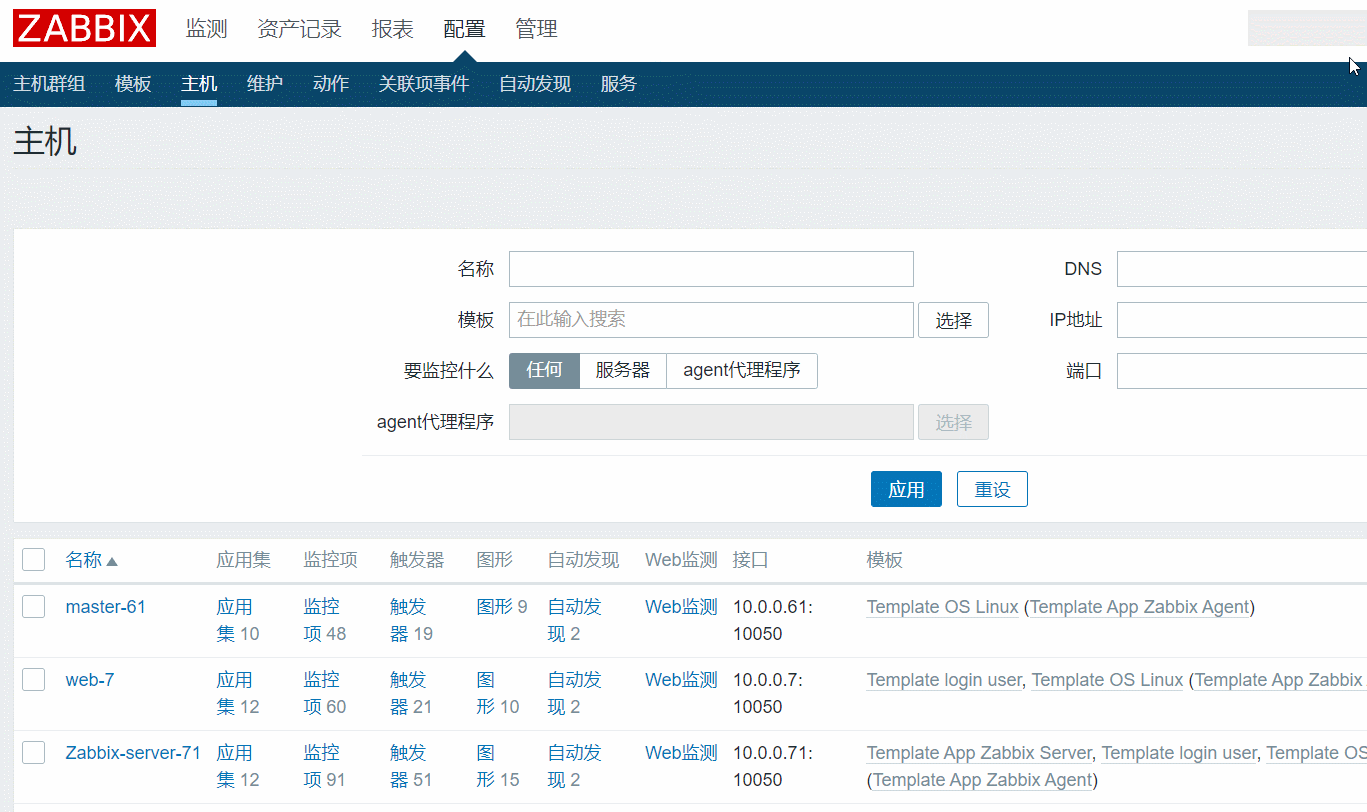This screenshot has width=1367, height=812.
Task: Select 服务器 monitoring option
Action: (x=623, y=370)
